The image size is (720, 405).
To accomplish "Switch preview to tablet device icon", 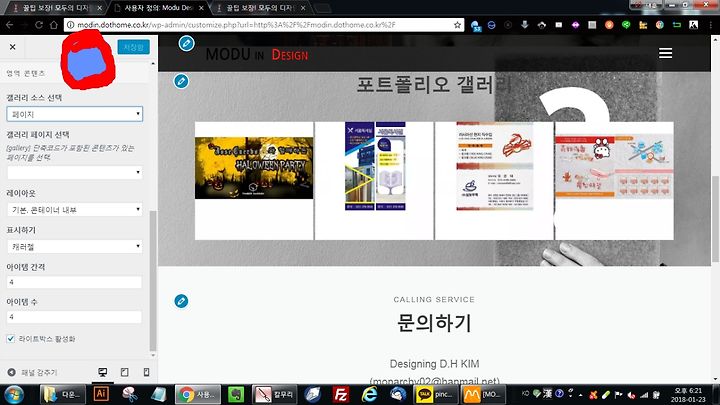I will (124, 372).
